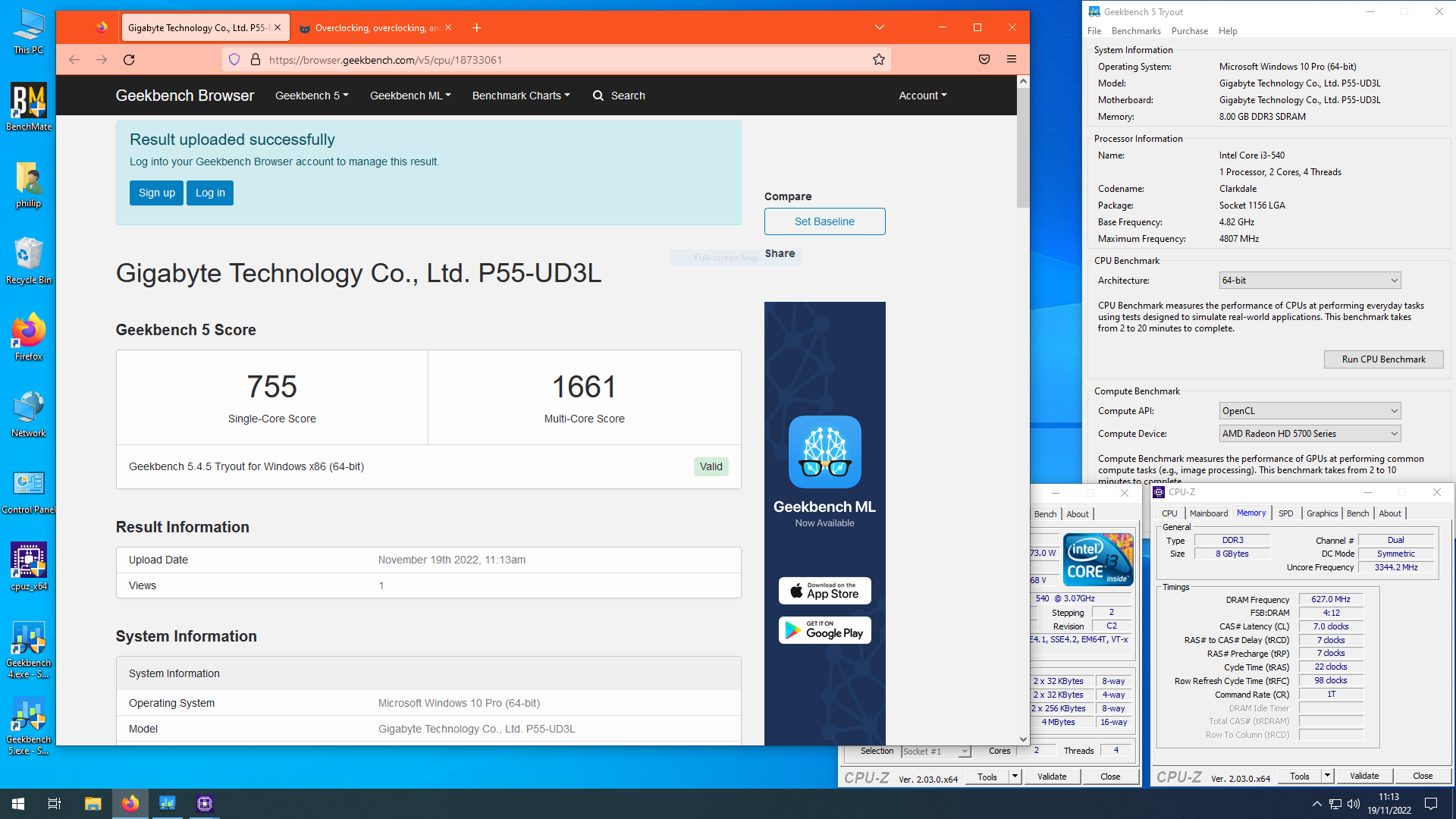1456x819 pixels.
Task: Show hidden system tray icons
Action: click(1317, 804)
